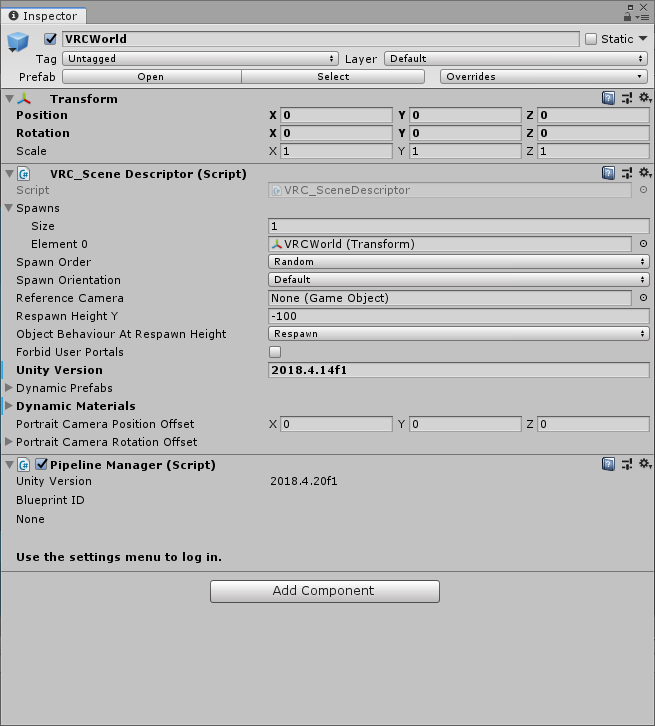Click Position X field
Image resolution: width=655 pixels, height=726 pixels.
337,115
